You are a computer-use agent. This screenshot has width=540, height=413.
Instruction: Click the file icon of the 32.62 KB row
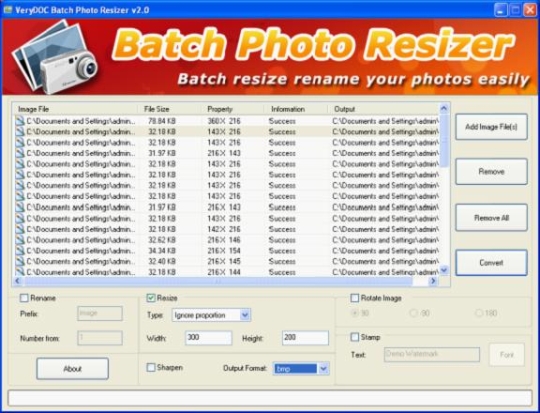tap(20, 240)
